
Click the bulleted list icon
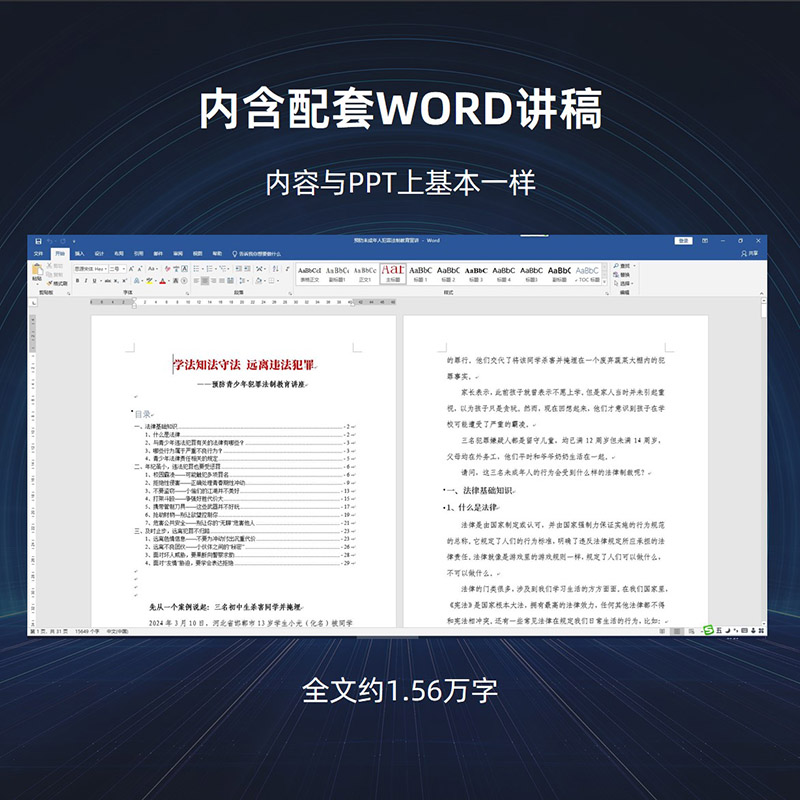click(x=197, y=268)
